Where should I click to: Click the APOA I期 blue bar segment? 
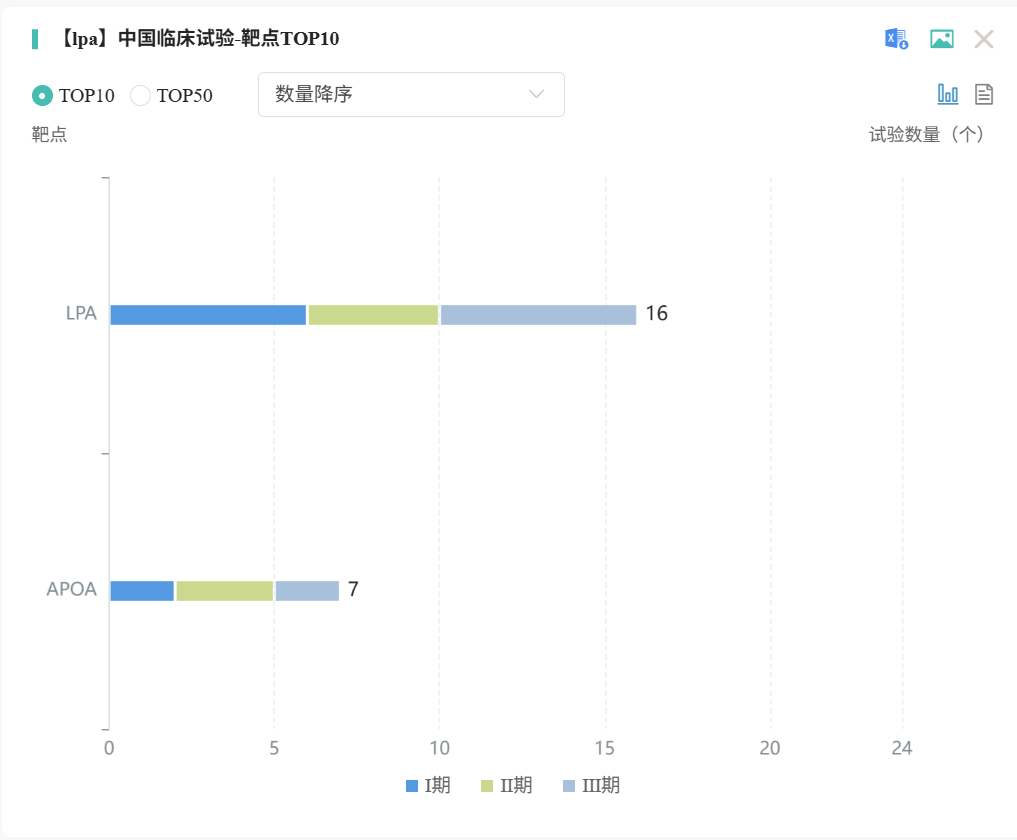click(x=141, y=591)
